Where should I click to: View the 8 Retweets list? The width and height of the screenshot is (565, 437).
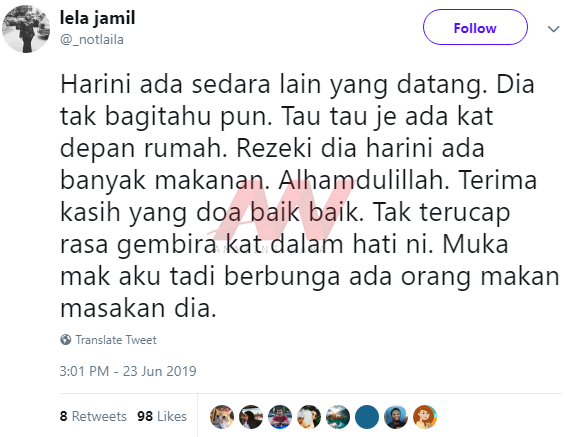[x=93, y=416]
